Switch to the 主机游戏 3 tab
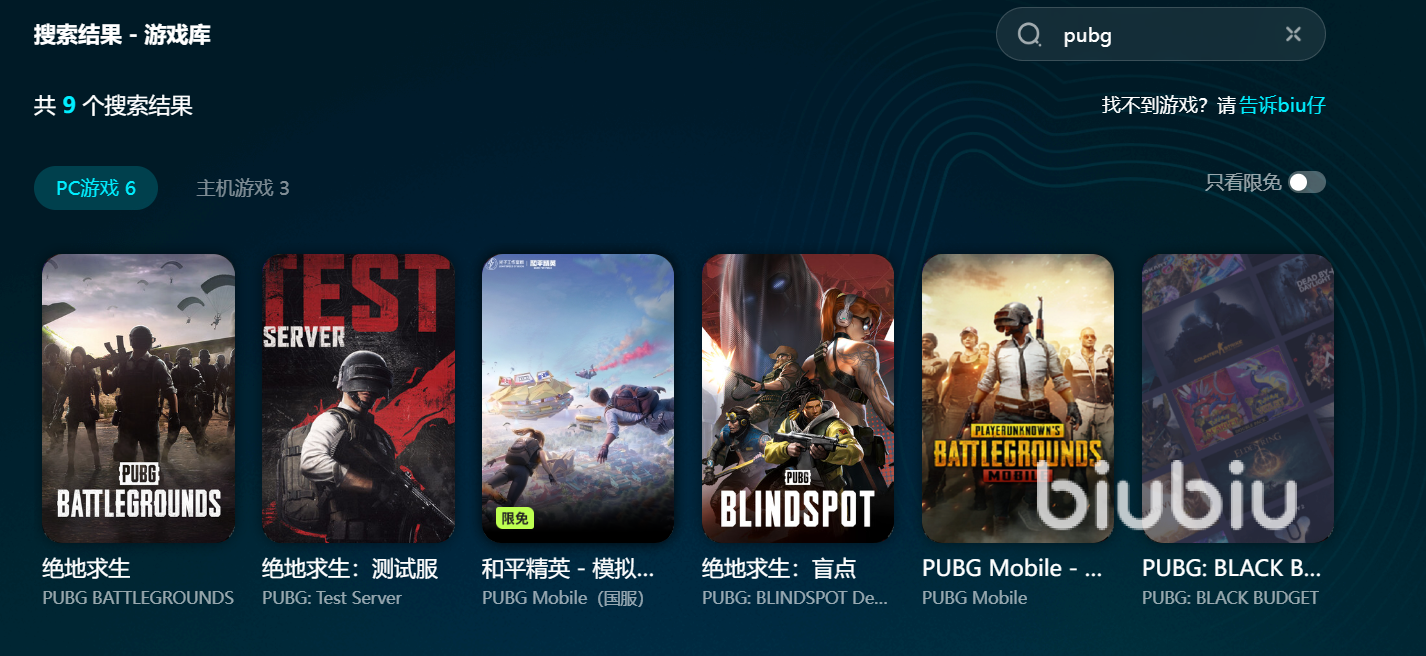This screenshot has height=656, width=1426. tap(243, 188)
